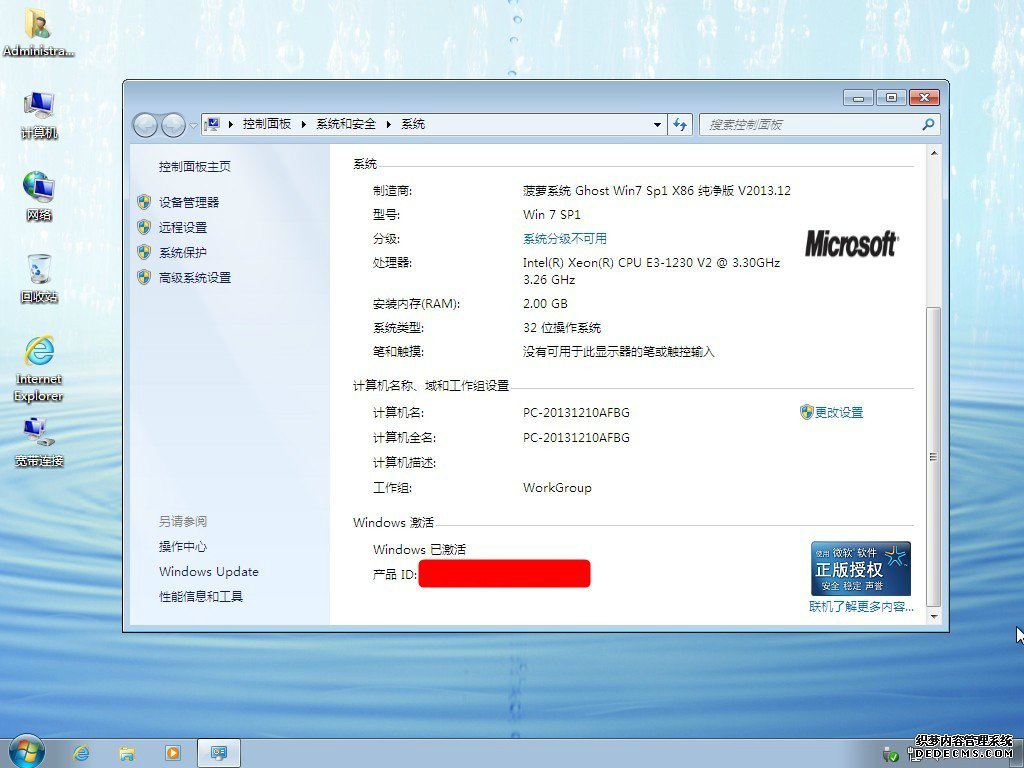Open the 宽带连接 desktop icon
The height and width of the screenshot is (768, 1024).
[39, 443]
